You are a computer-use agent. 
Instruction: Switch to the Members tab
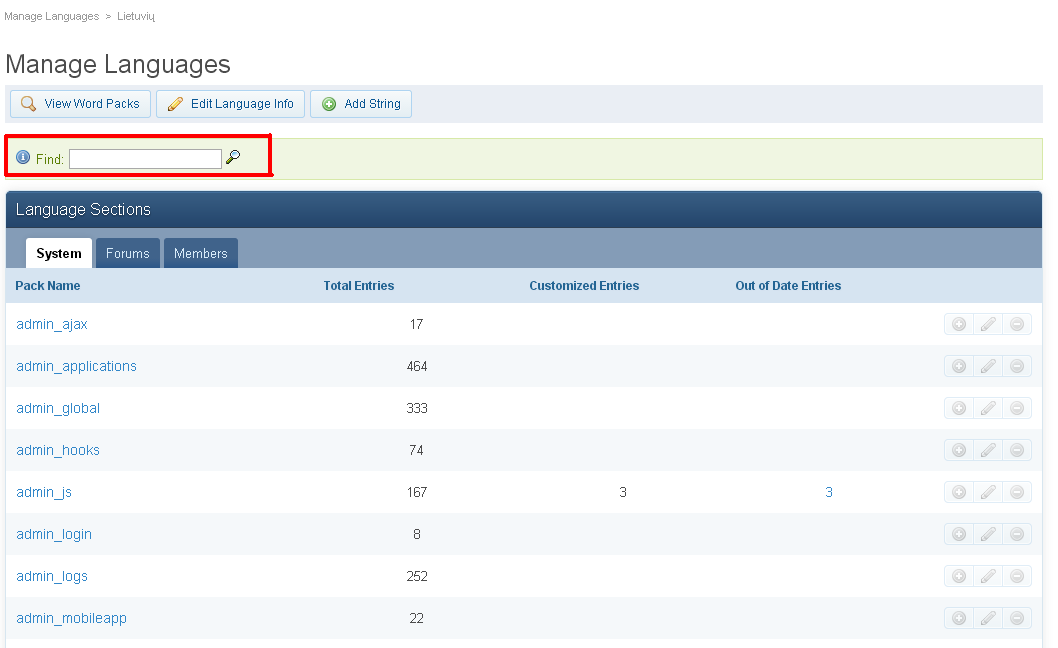tap(200, 253)
